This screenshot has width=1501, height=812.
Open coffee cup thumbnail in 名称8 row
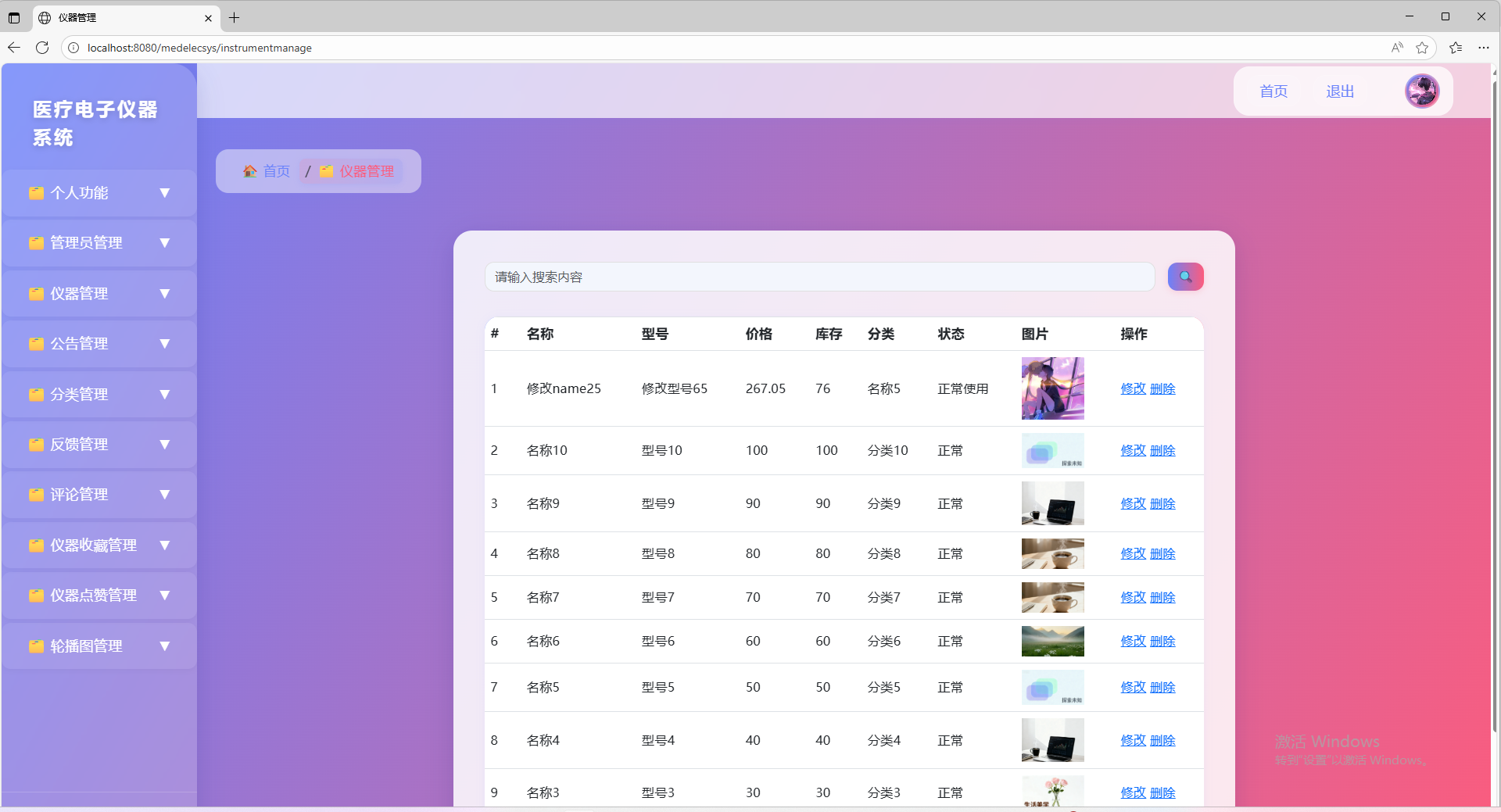1052,553
